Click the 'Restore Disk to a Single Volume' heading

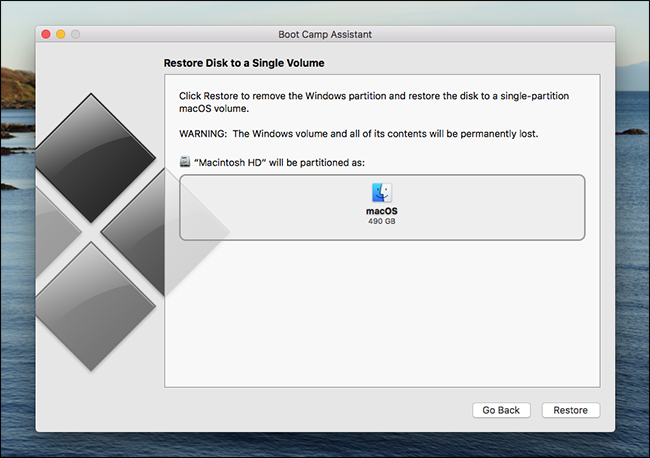click(x=244, y=63)
